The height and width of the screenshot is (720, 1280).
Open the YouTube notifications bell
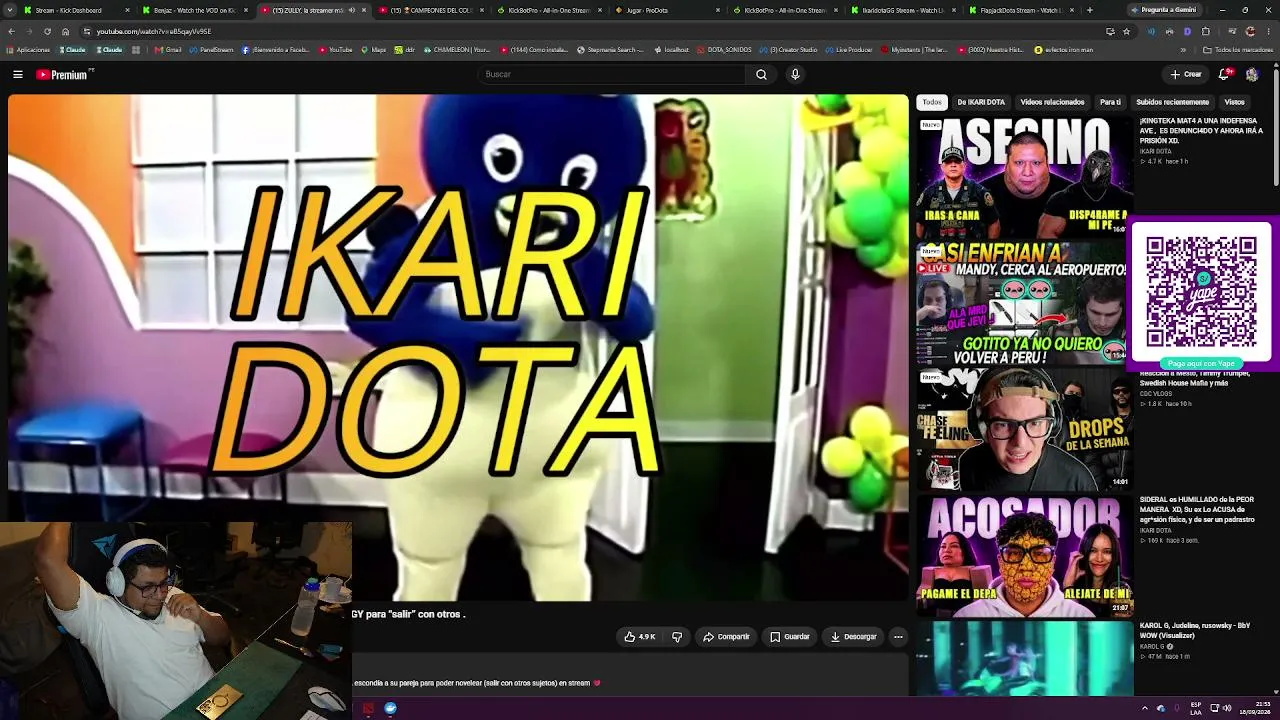pyautogui.click(x=1224, y=74)
